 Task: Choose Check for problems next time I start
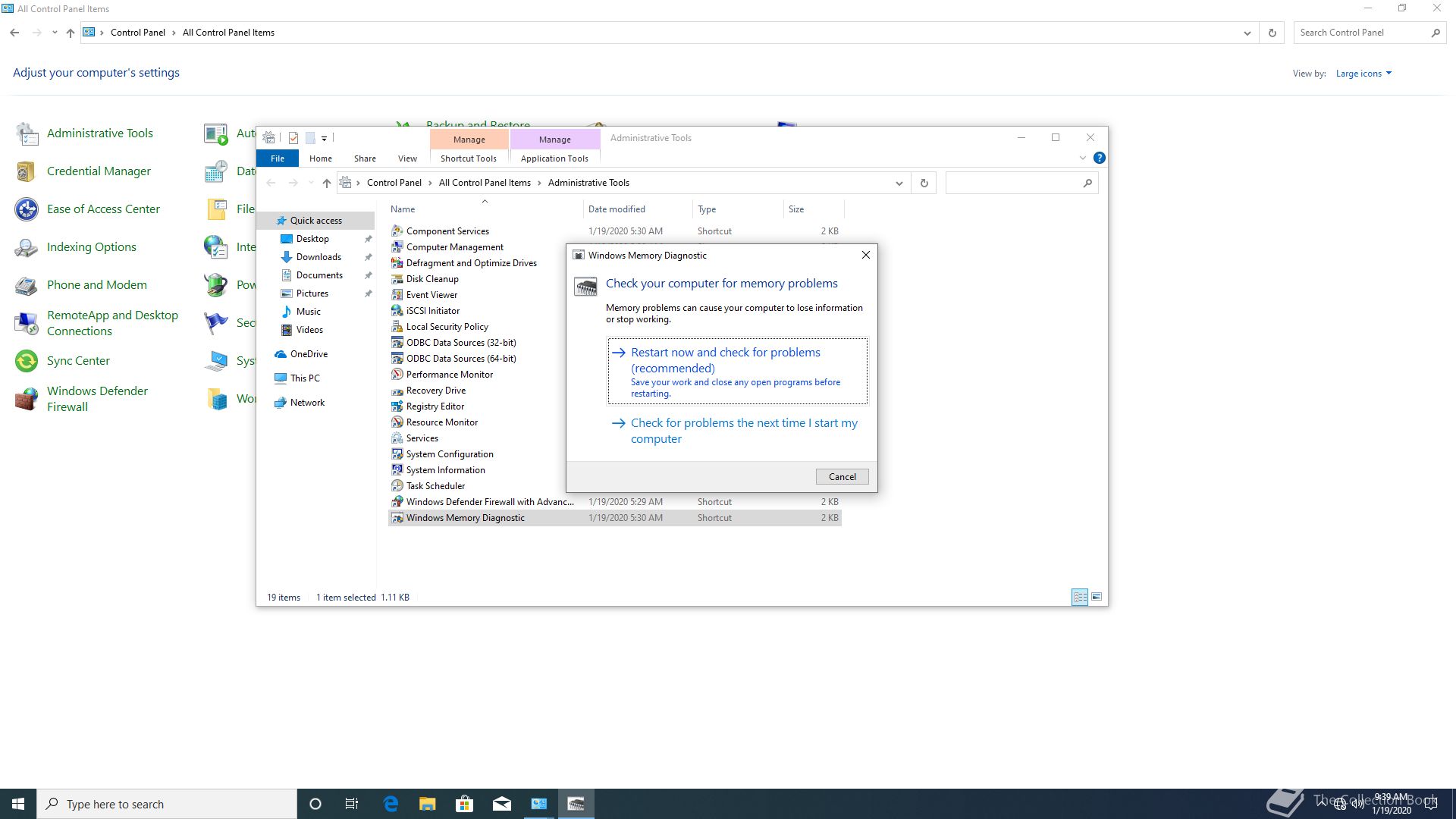click(737, 431)
